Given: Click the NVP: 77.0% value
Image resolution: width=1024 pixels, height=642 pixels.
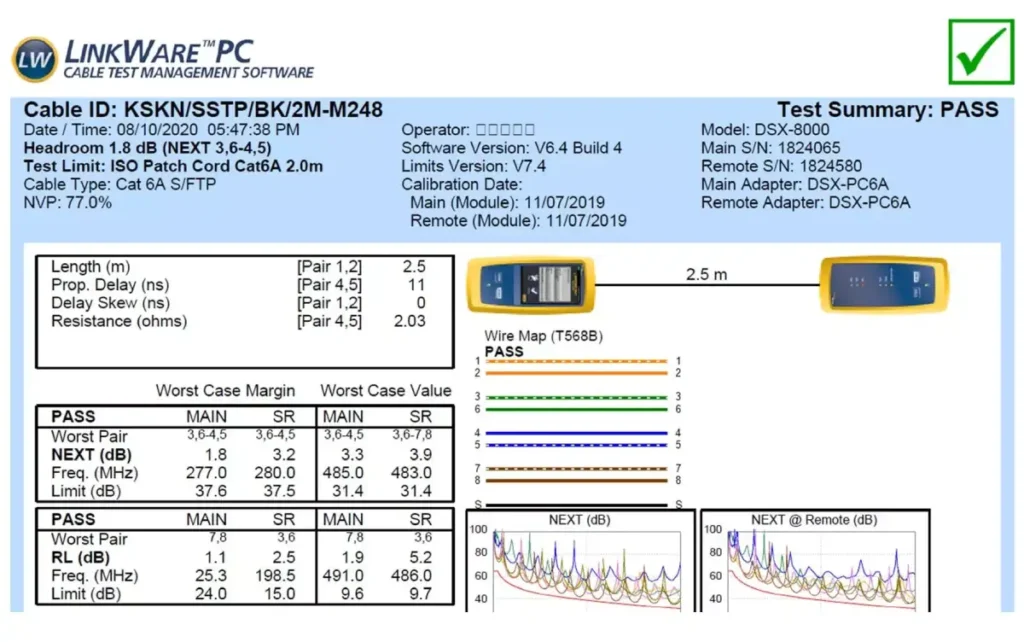Looking at the screenshot, I should click(67, 202).
